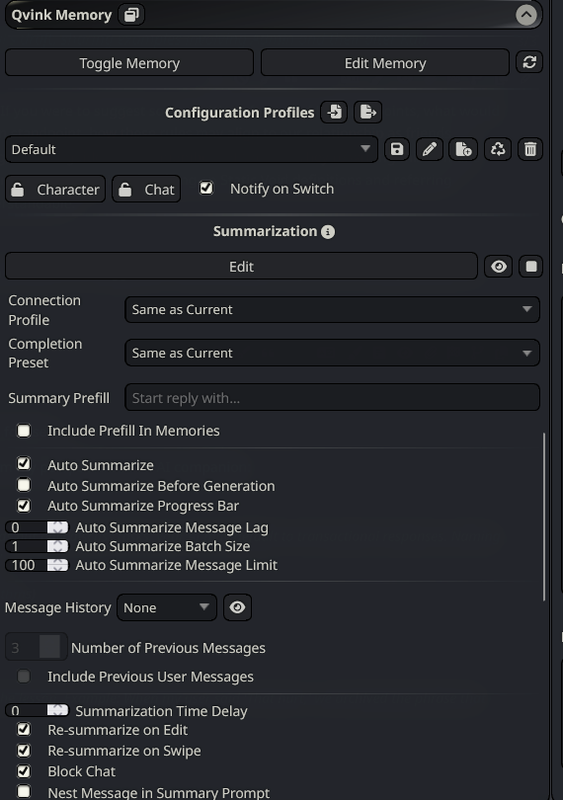Click the stop summarization square icon

click(531, 266)
